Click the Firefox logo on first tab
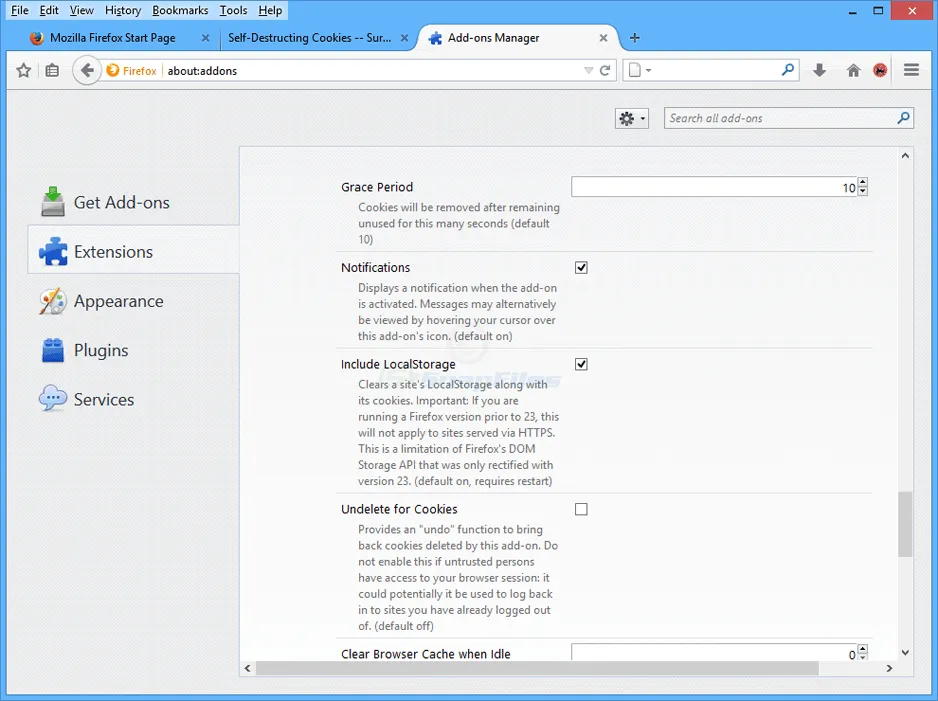The width and height of the screenshot is (938, 701). coord(36,38)
